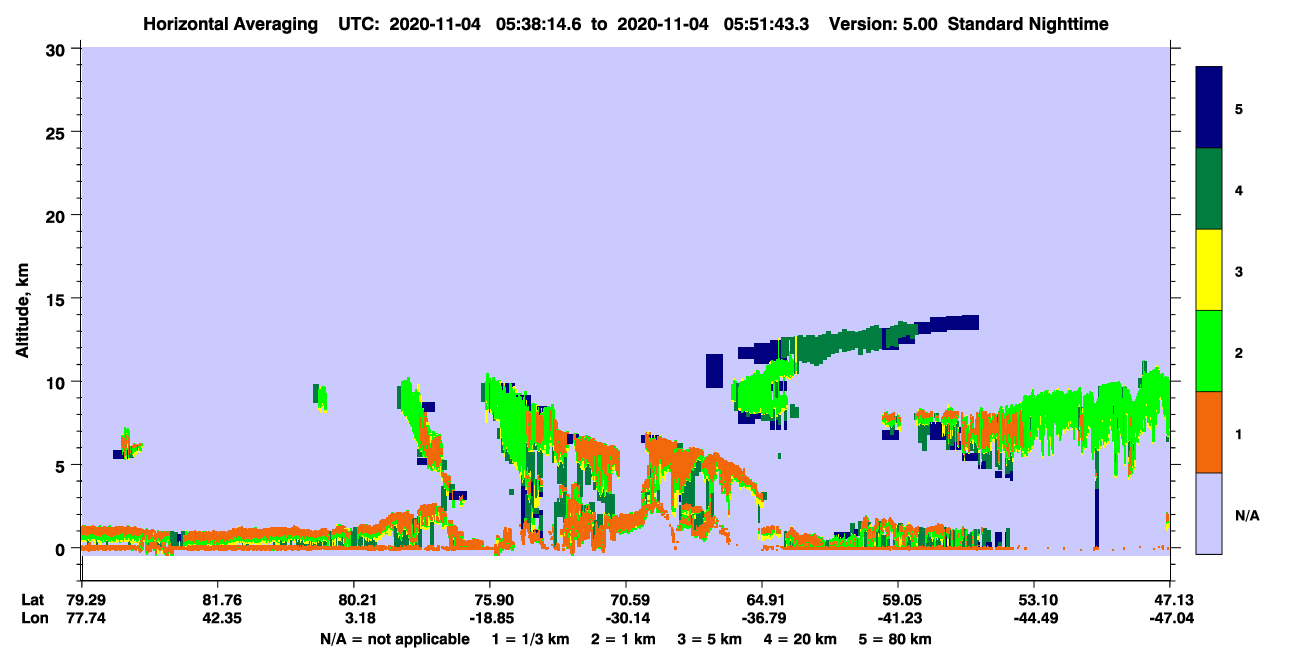
Task: Click the '4 = 20 km' legend note
Action: coord(801,639)
